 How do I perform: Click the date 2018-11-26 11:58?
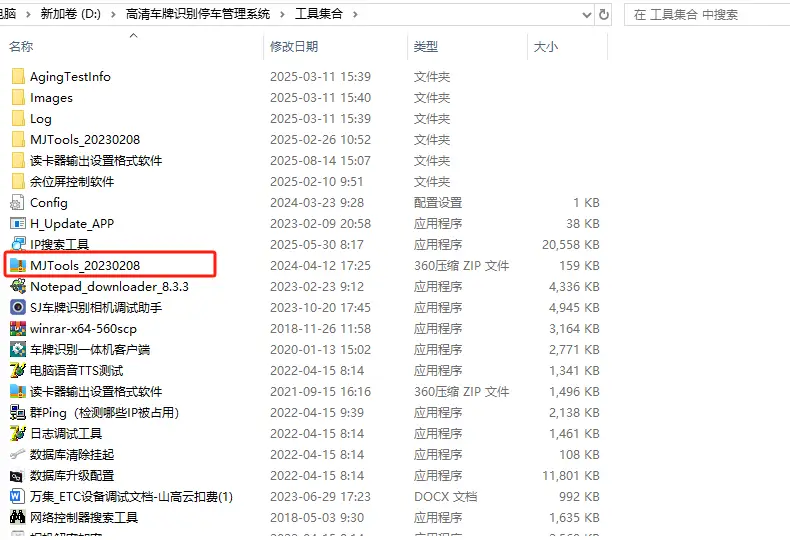click(320, 328)
